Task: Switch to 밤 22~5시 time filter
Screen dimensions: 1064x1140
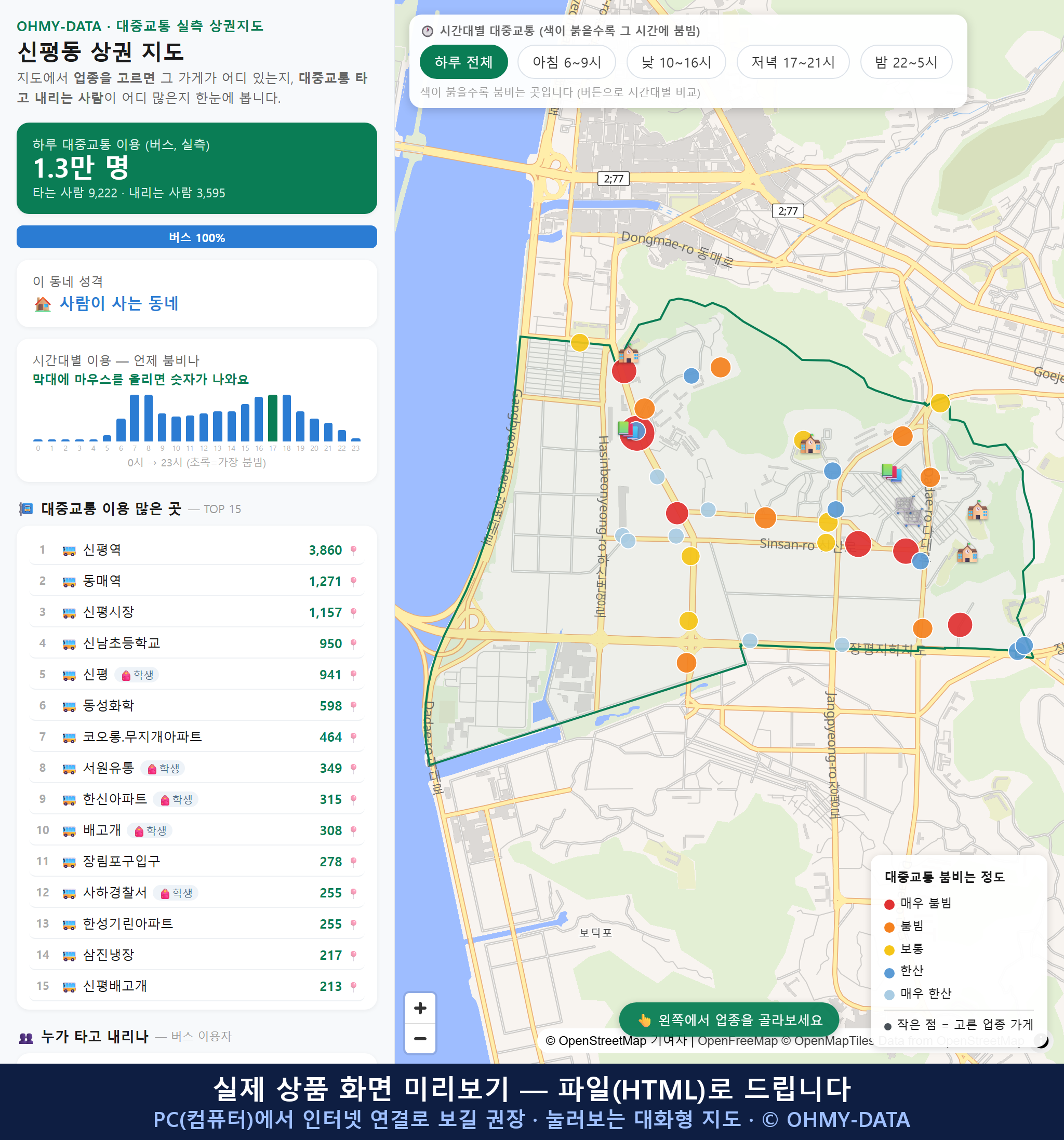Action: pyautogui.click(x=906, y=62)
